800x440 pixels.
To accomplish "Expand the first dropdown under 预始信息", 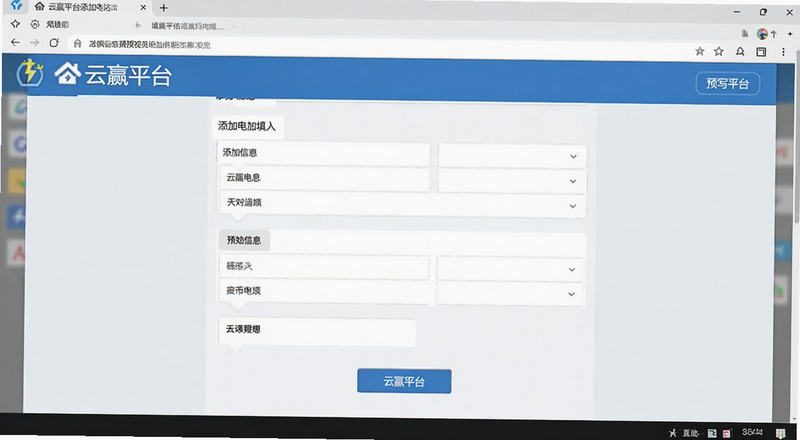I will (x=510, y=268).
